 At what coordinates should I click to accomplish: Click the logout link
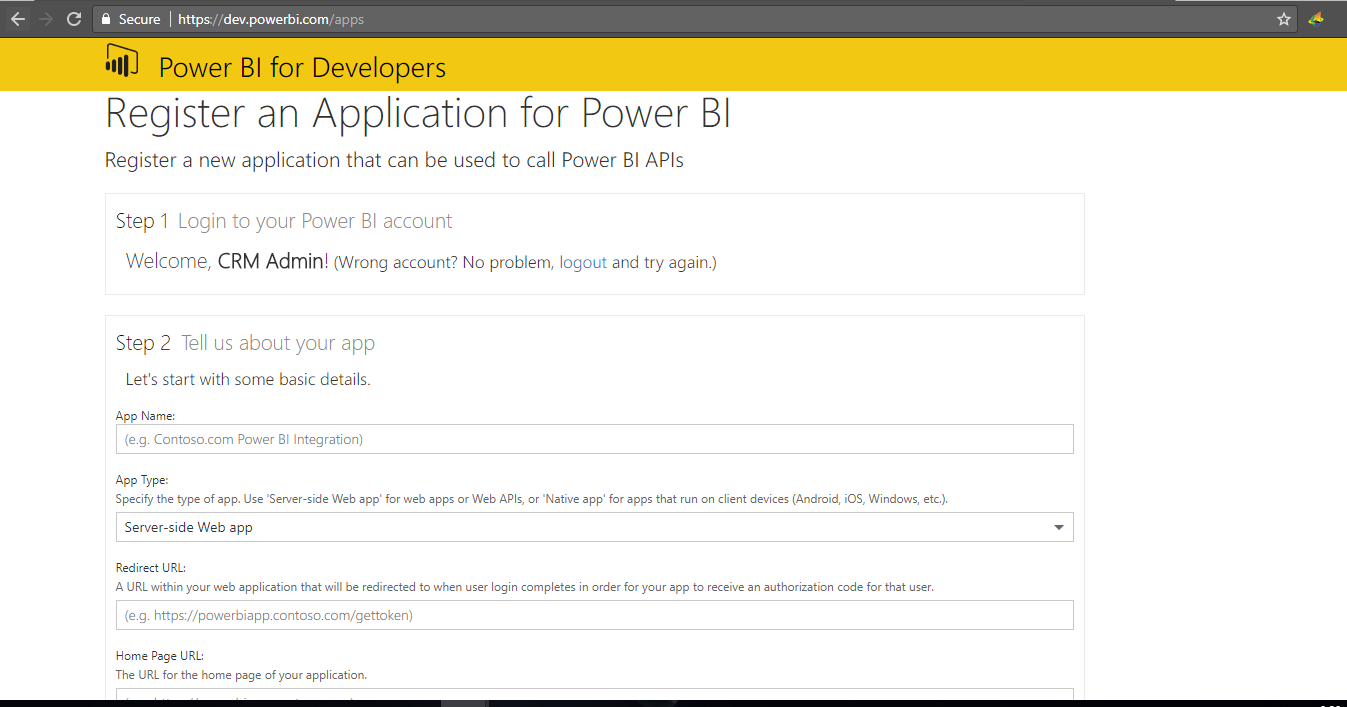click(x=583, y=262)
